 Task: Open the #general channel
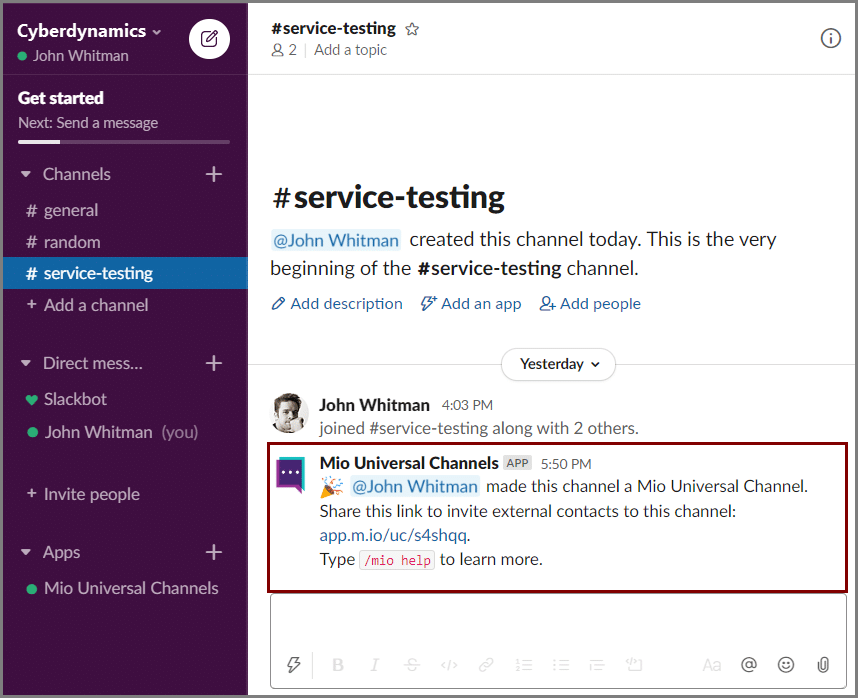click(x=125, y=210)
